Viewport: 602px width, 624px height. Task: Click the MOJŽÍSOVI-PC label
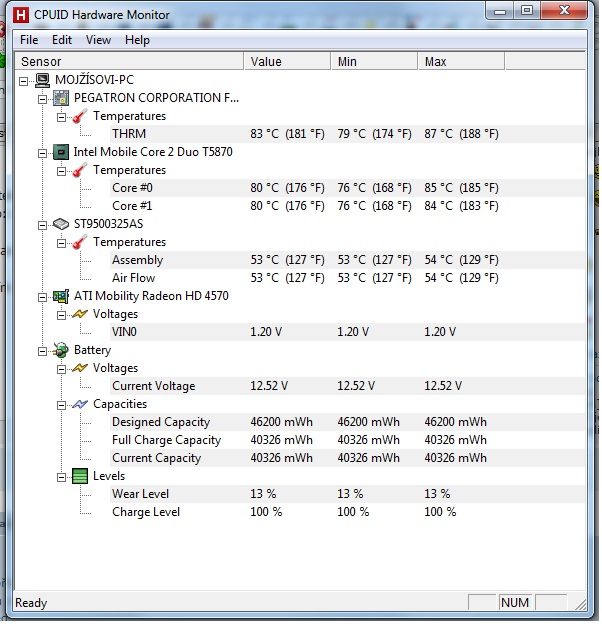click(x=94, y=80)
